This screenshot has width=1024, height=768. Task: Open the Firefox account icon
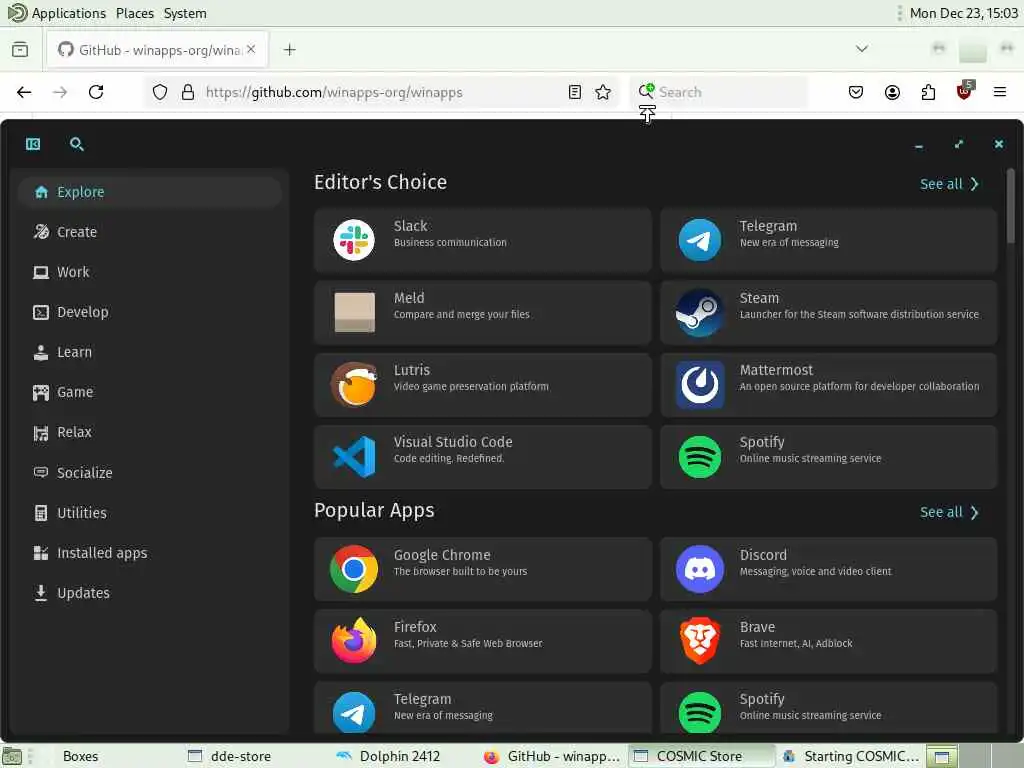(x=892, y=92)
